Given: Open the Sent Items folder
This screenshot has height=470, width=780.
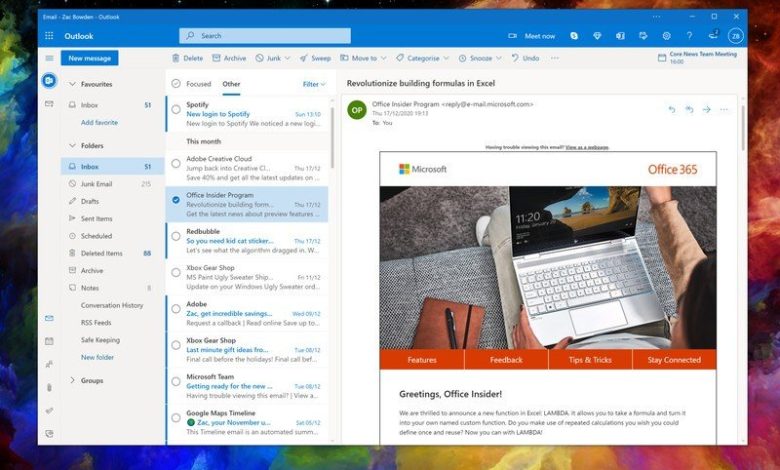Looking at the screenshot, I should [112, 218].
